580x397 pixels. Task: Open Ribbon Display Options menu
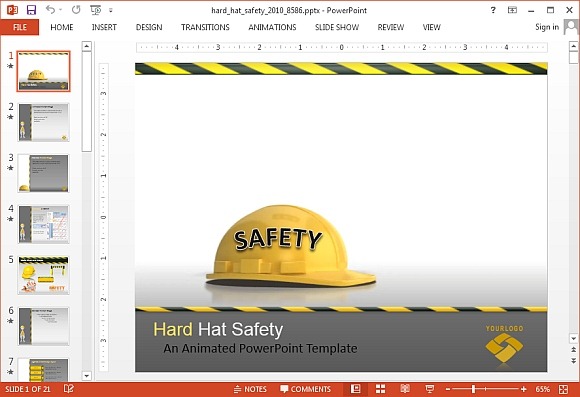pyautogui.click(x=512, y=10)
